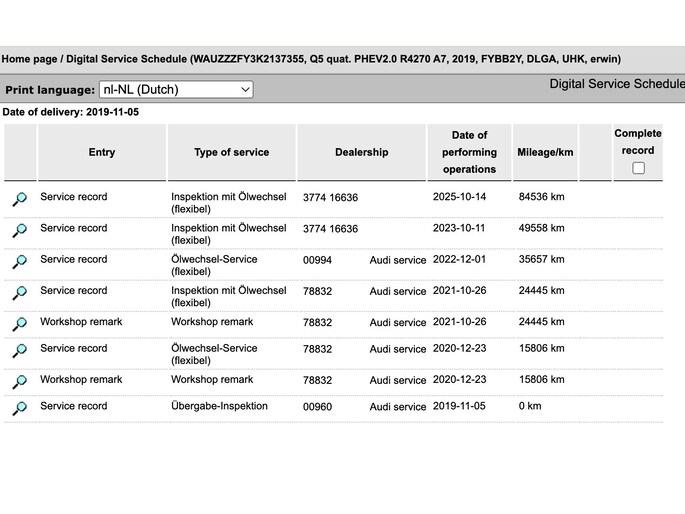
Task: Click Date of performing operations header
Action: pos(469,152)
